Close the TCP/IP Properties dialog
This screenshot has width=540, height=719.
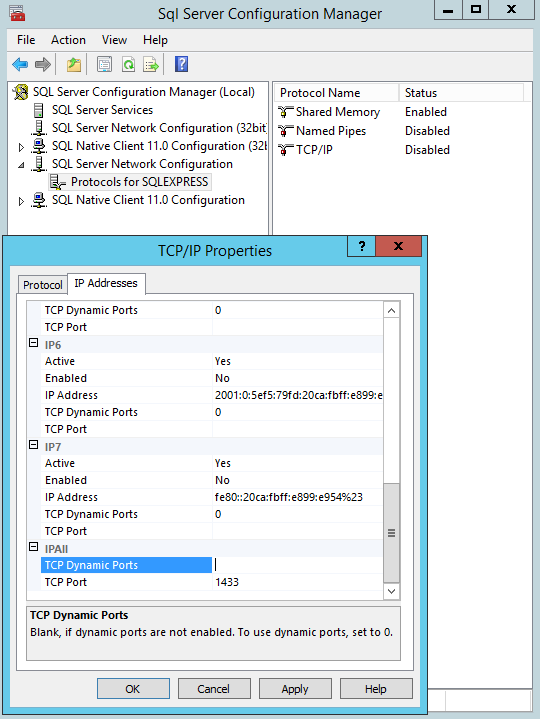(398, 247)
